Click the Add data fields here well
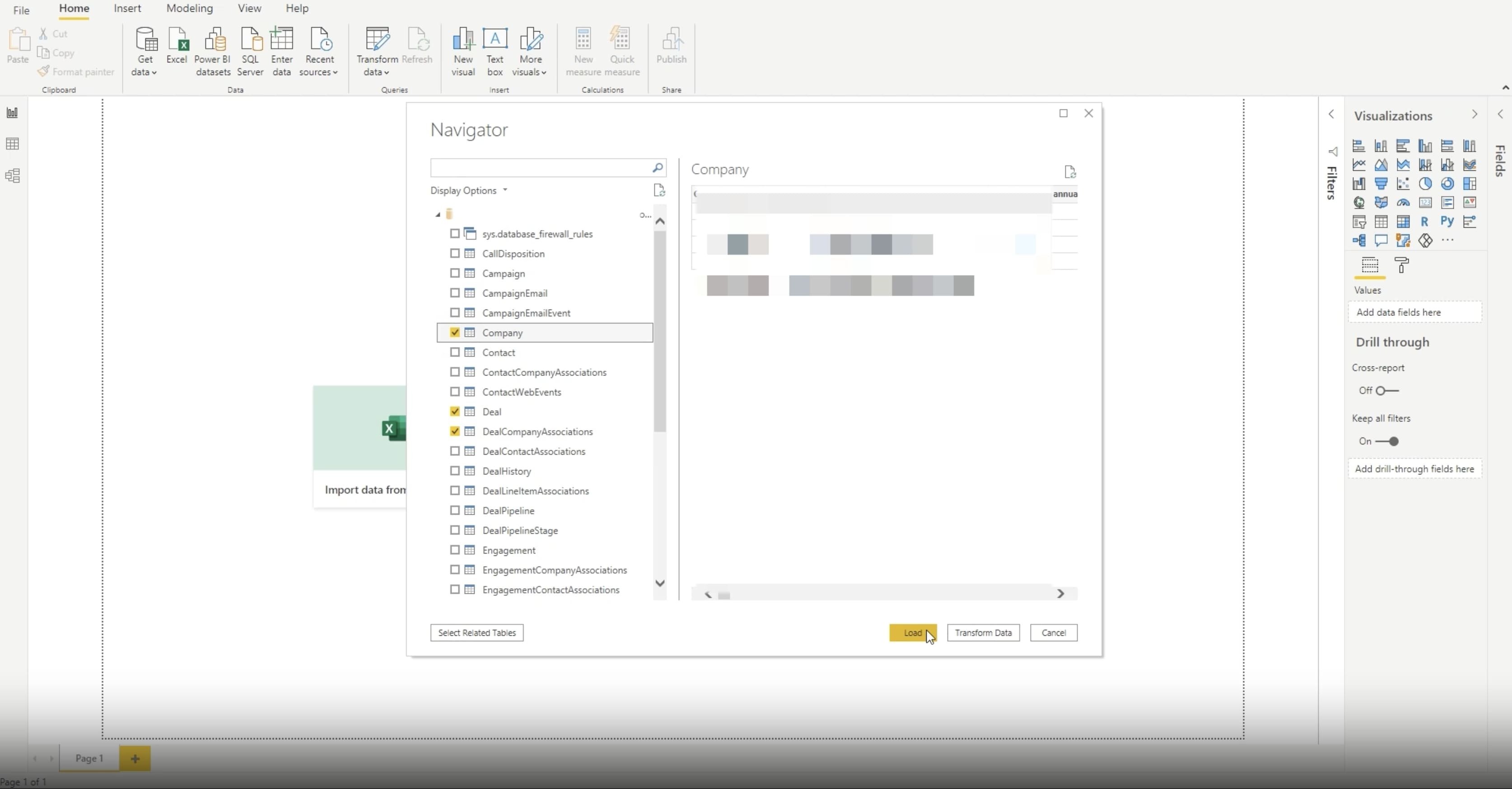This screenshot has height=789, width=1512. 1414,312
